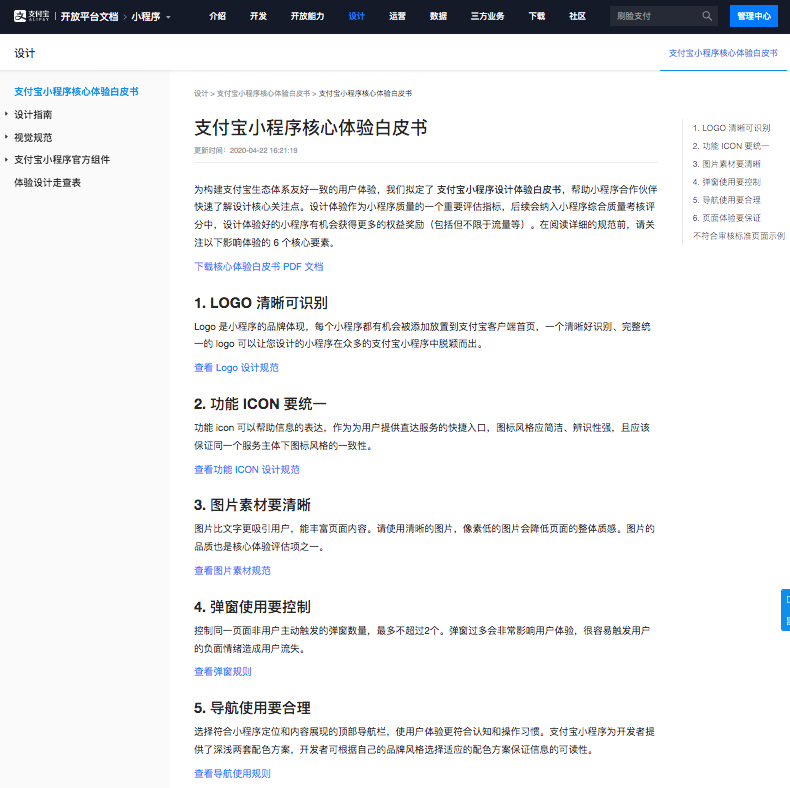790x788 pixels.
Task: Click 设计 in the breadcrumb
Action: click(x=201, y=94)
